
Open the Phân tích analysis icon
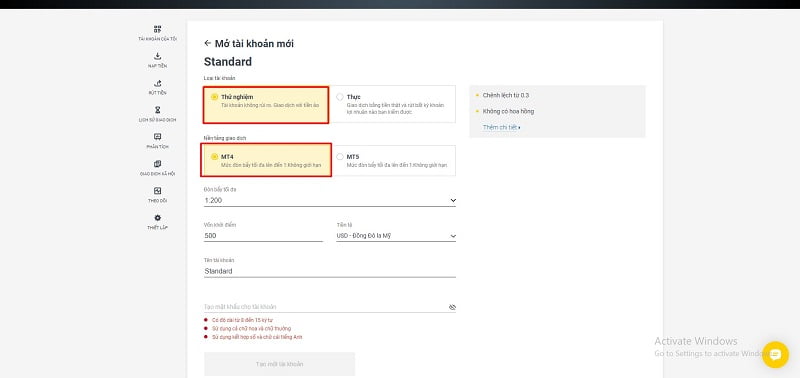157,137
